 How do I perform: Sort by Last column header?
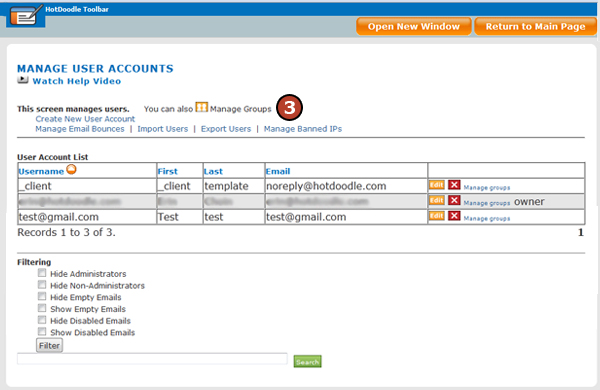pyautogui.click(x=213, y=171)
